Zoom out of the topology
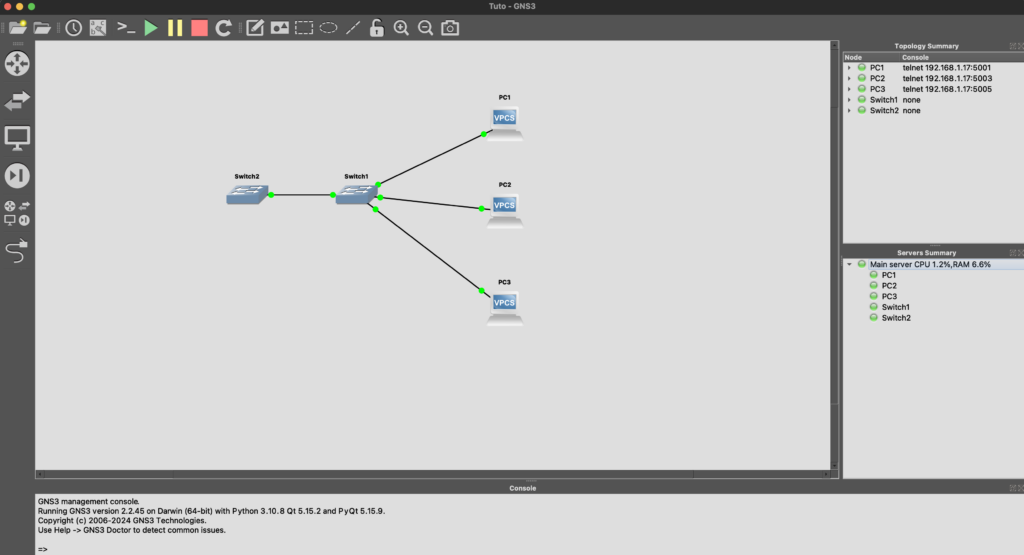Image resolution: width=1024 pixels, height=555 pixels. point(425,28)
